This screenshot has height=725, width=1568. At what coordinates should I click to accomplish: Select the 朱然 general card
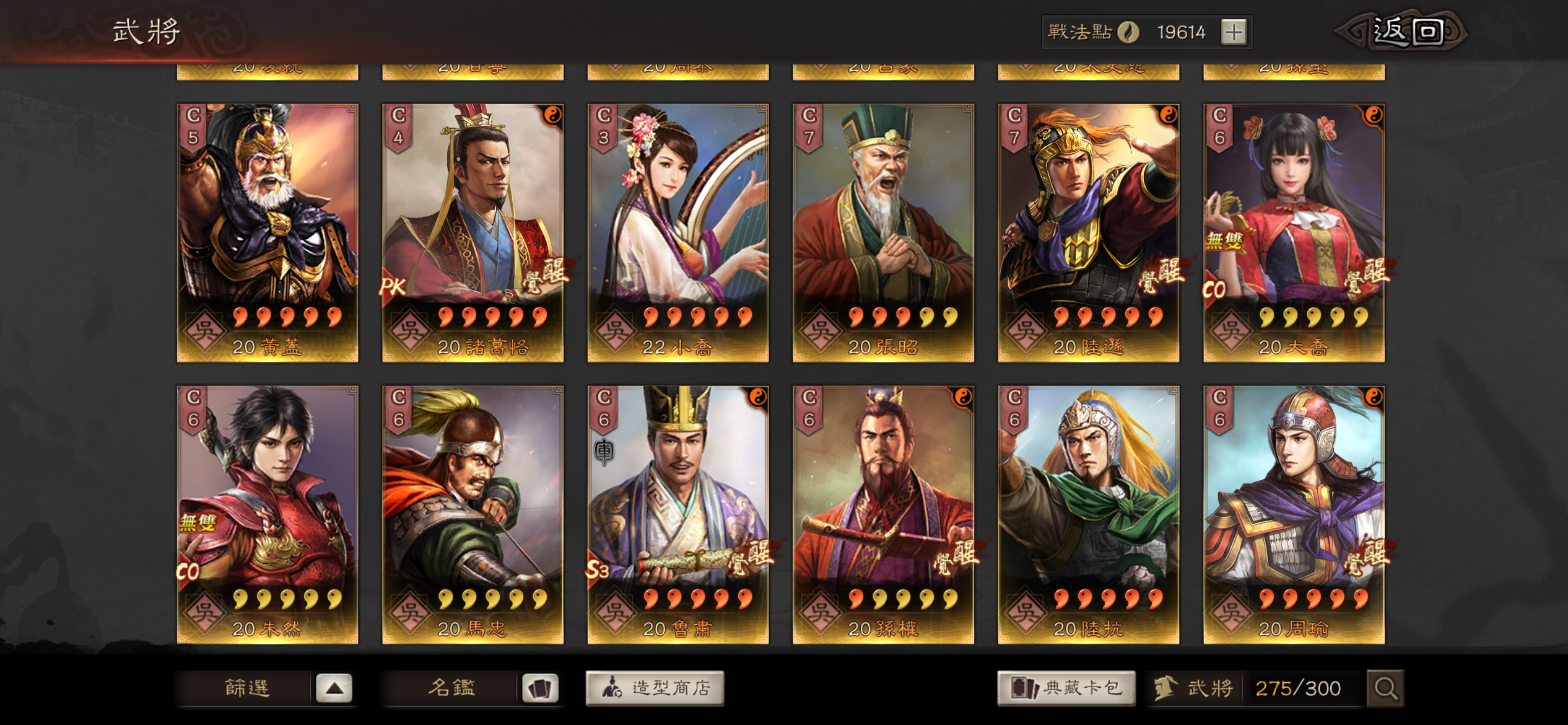[268, 515]
